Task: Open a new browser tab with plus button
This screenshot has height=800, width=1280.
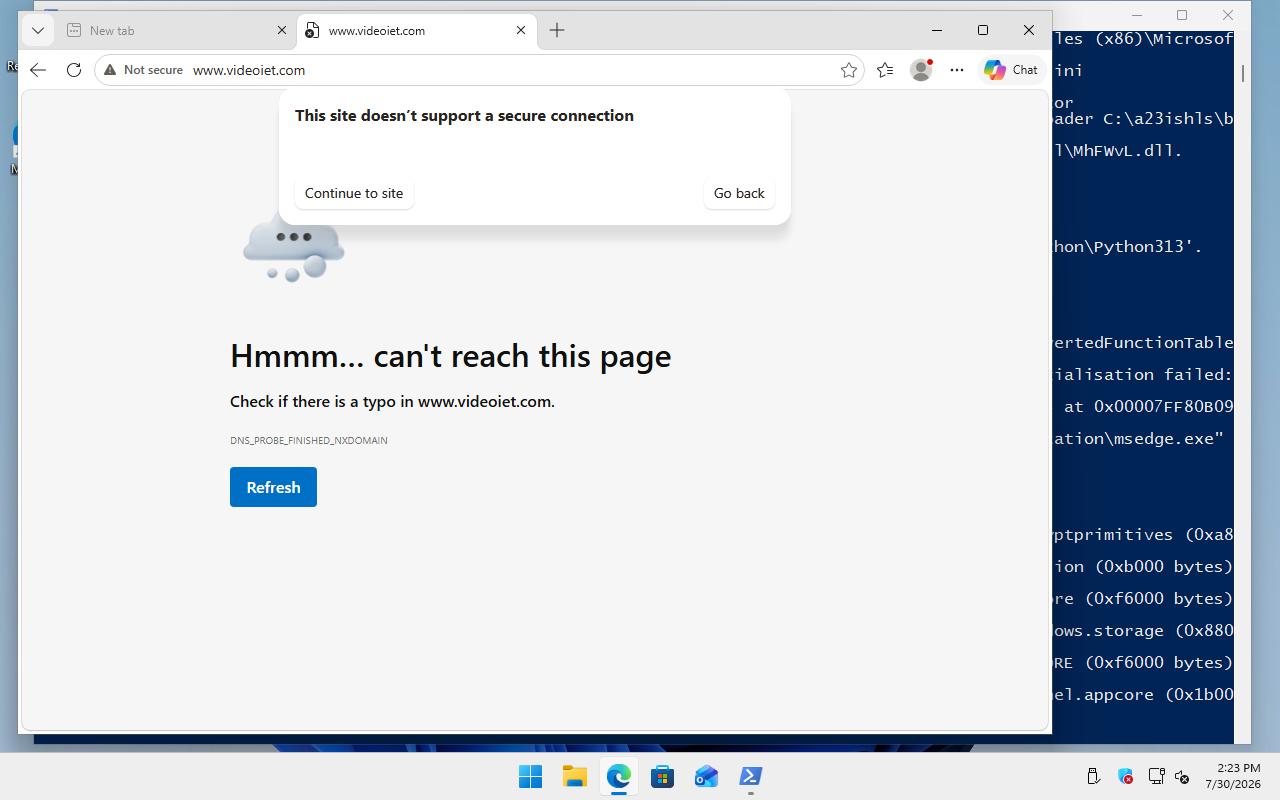Action: click(557, 30)
